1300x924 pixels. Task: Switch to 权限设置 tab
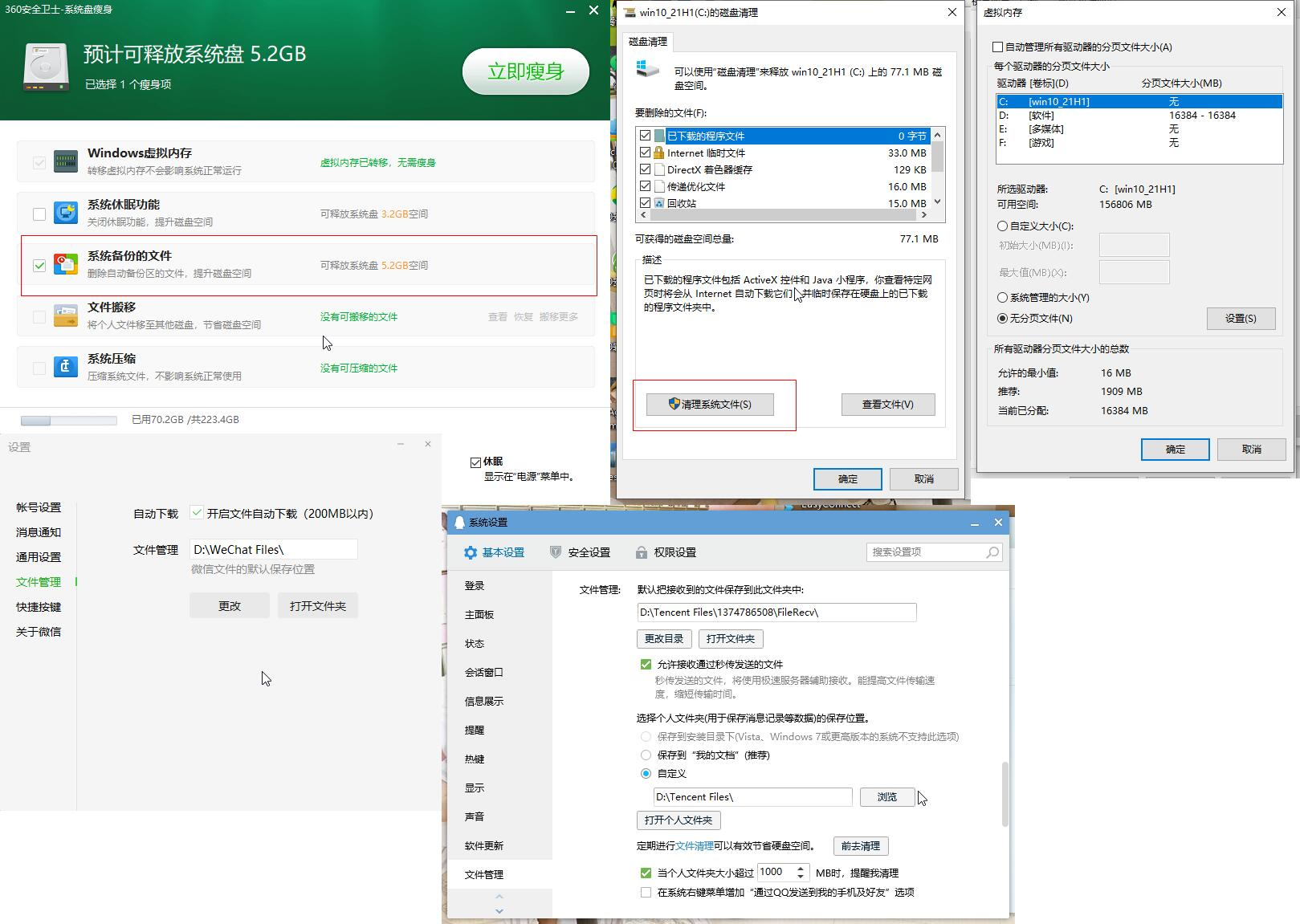[666, 552]
